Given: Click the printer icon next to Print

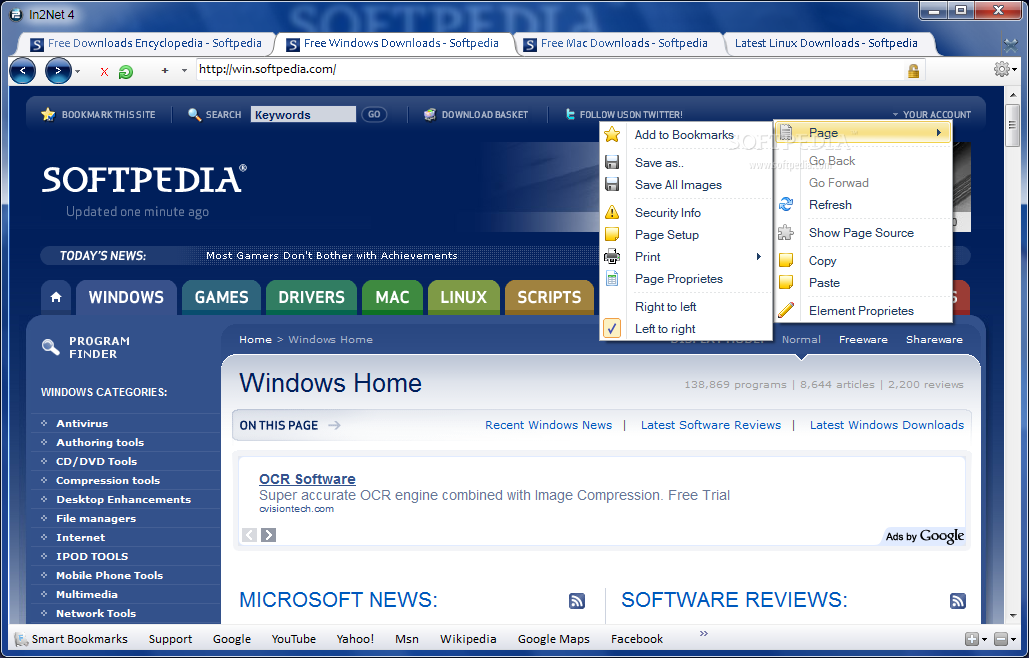Looking at the screenshot, I should [x=612, y=257].
